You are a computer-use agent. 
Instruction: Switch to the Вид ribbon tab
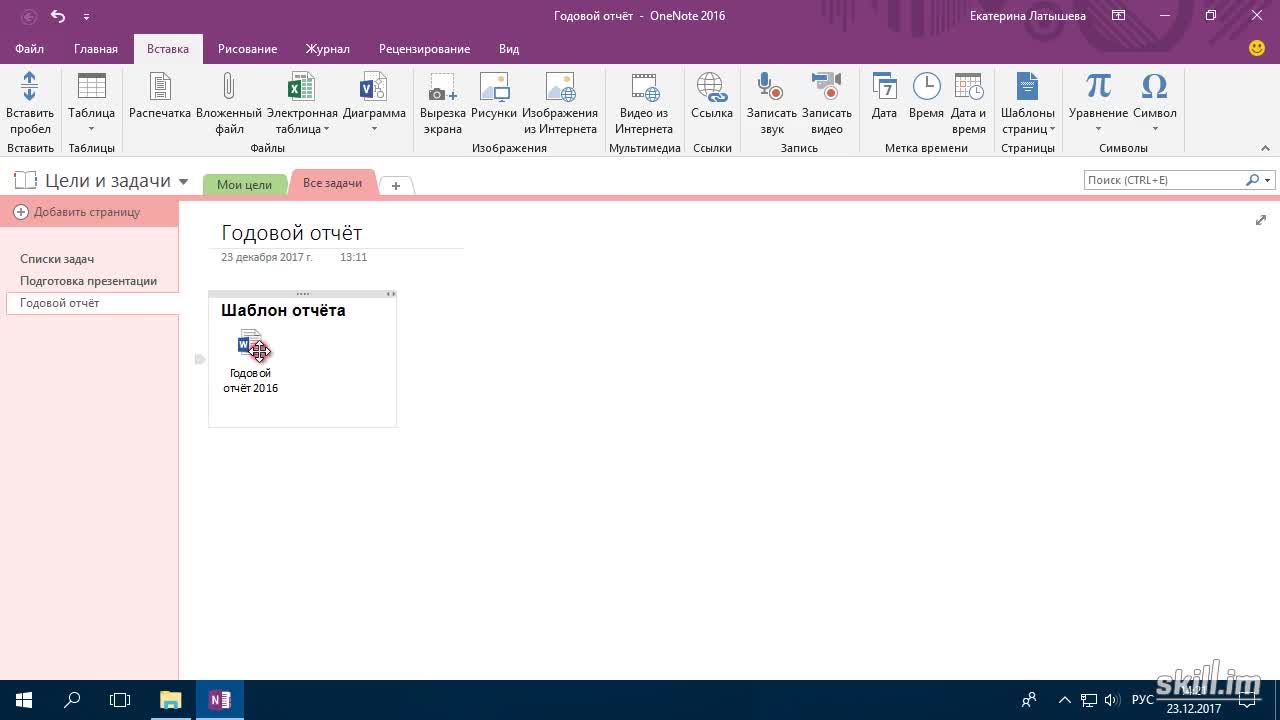[509, 49]
